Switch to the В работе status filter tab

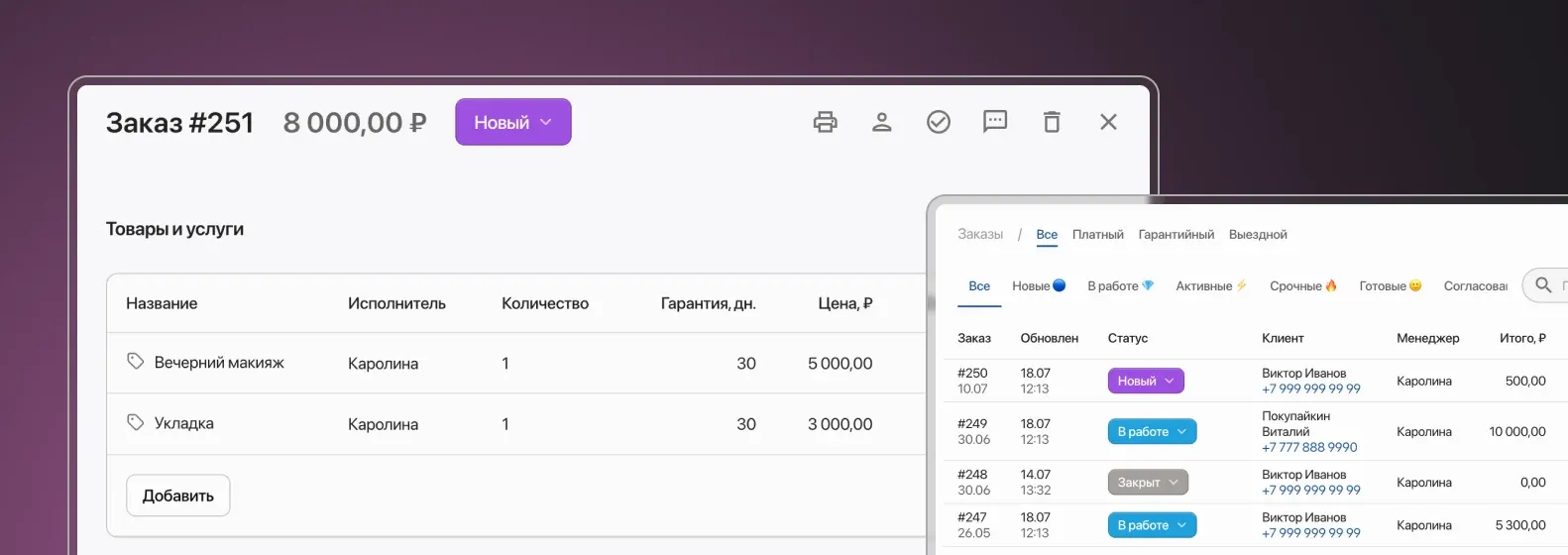point(1121,285)
